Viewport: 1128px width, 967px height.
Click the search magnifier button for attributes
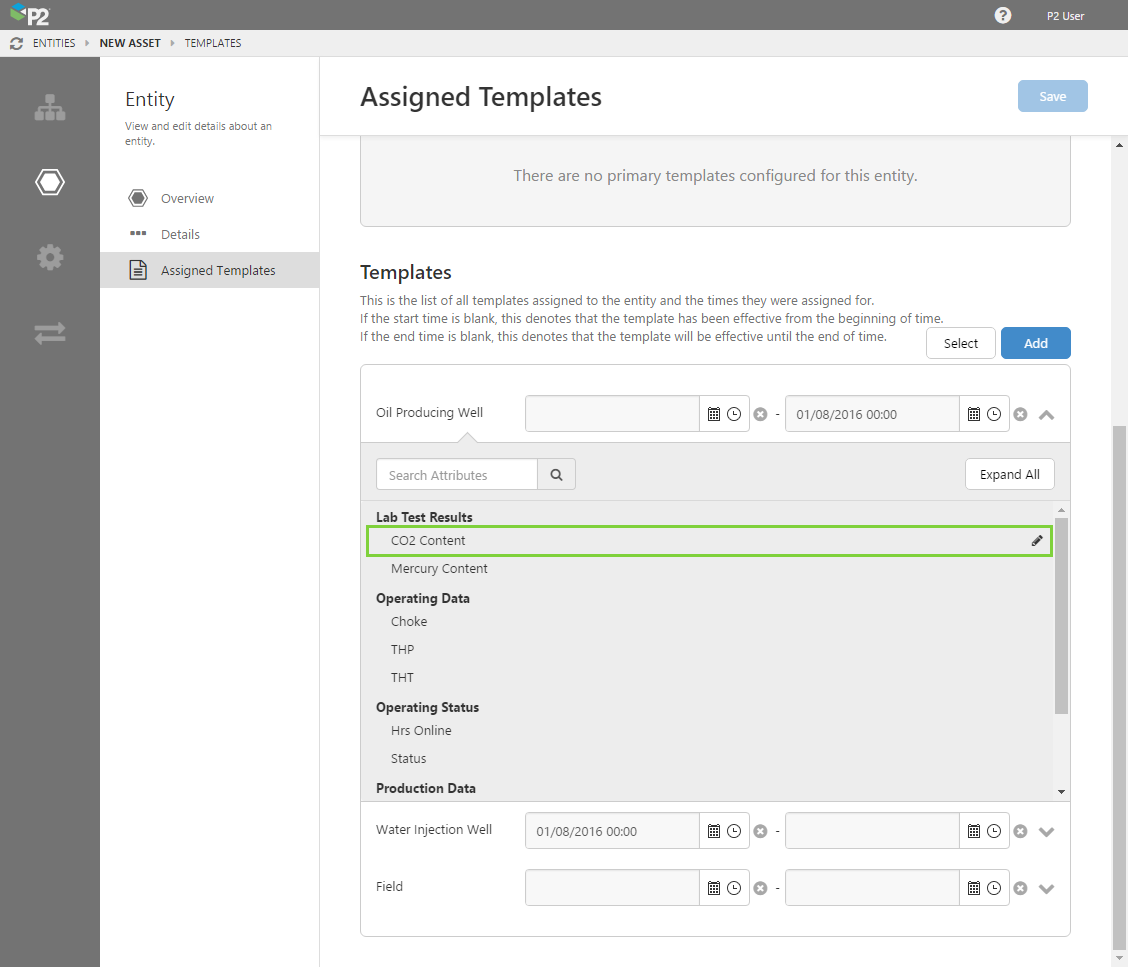[x=556, y=475]
